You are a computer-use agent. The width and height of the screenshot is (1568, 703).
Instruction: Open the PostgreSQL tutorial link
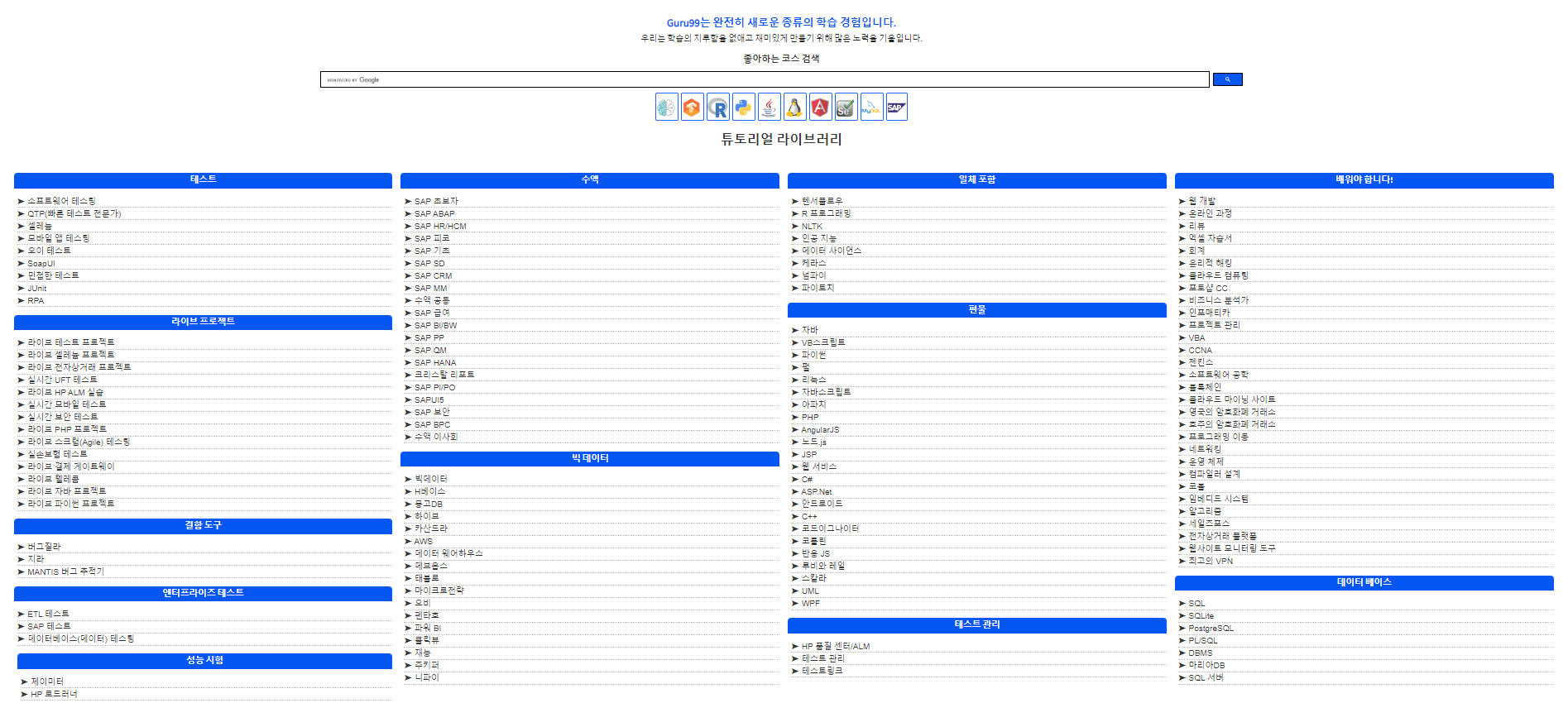coord(1211,628)
